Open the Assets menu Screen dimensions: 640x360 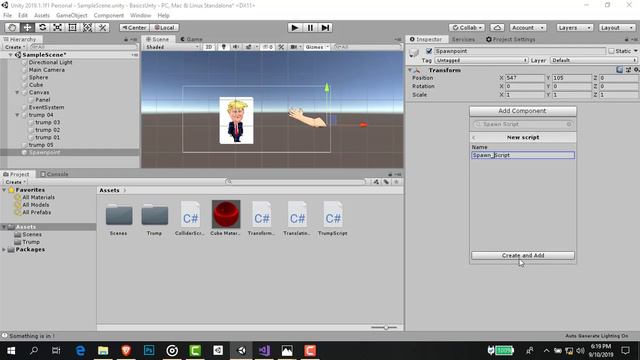pyautogui.click(x=42, y=15)
